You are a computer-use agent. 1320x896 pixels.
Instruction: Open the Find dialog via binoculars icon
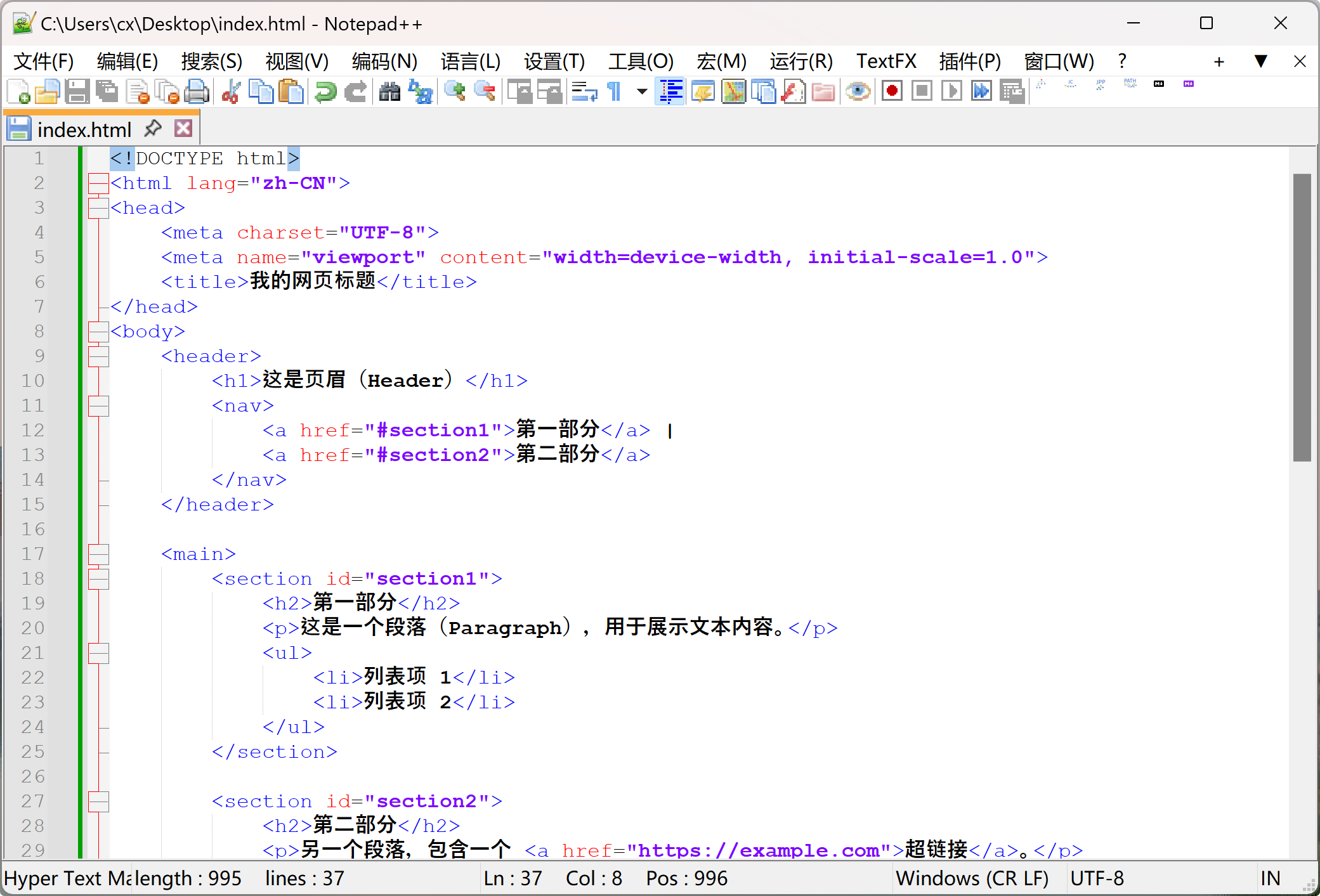click(x=389, y=91)
